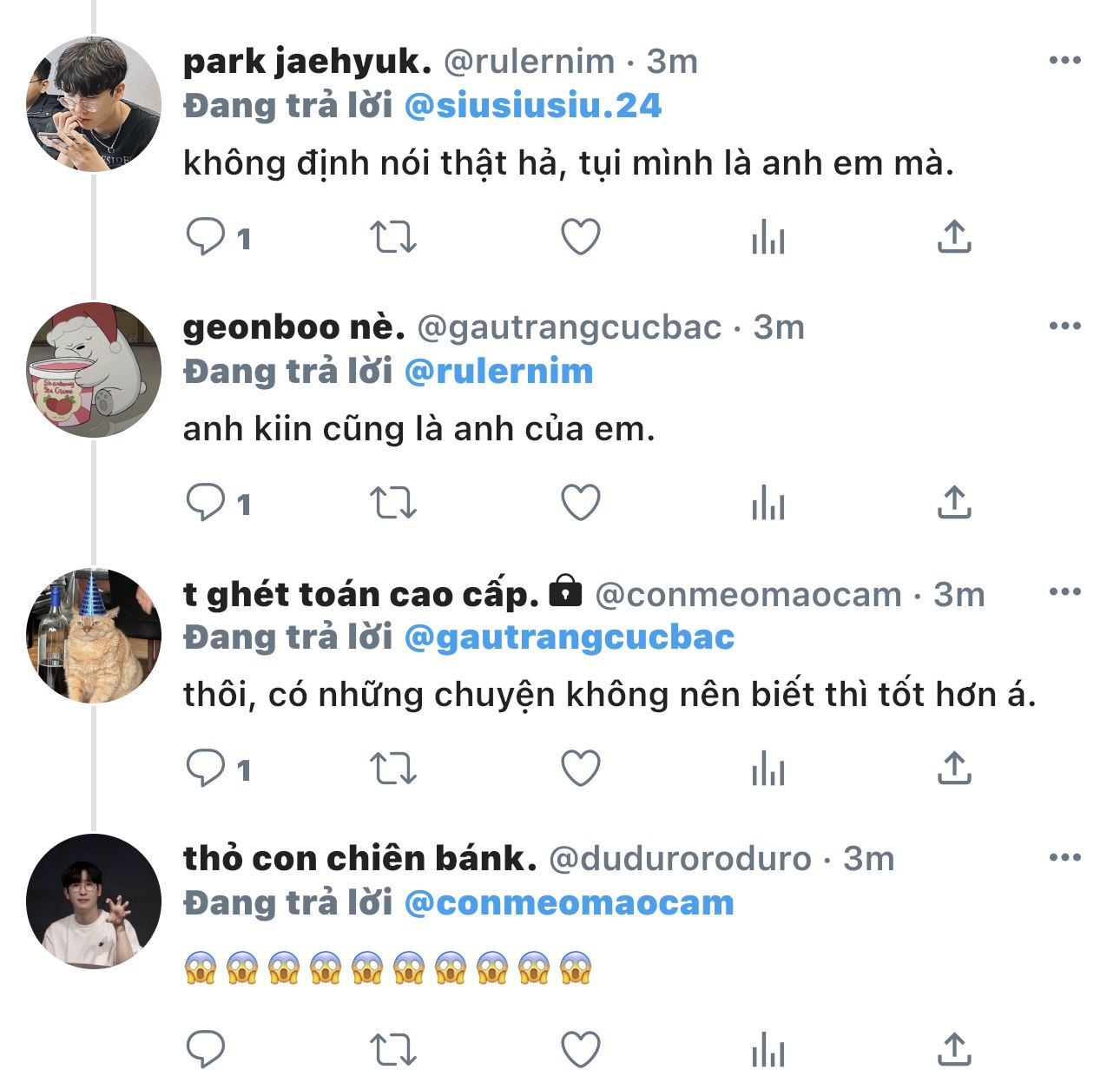Share thỏ con chiên bánk's emoji tweet
Image resolution: width=1120 pixels, height=1083 pixels.
click(954, 1048)
